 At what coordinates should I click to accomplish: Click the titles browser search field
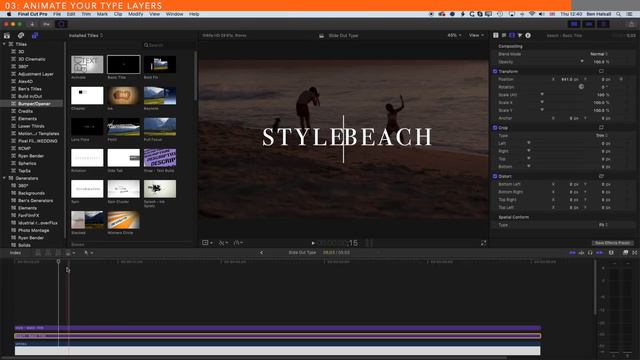coord(167,45)
